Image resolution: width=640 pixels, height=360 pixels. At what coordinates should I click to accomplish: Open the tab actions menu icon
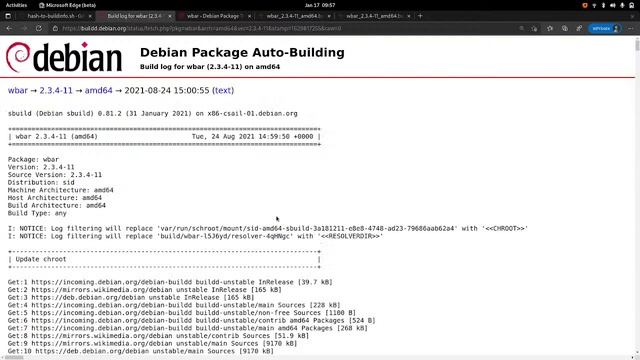pyautogui.click(x=8, y=16)
